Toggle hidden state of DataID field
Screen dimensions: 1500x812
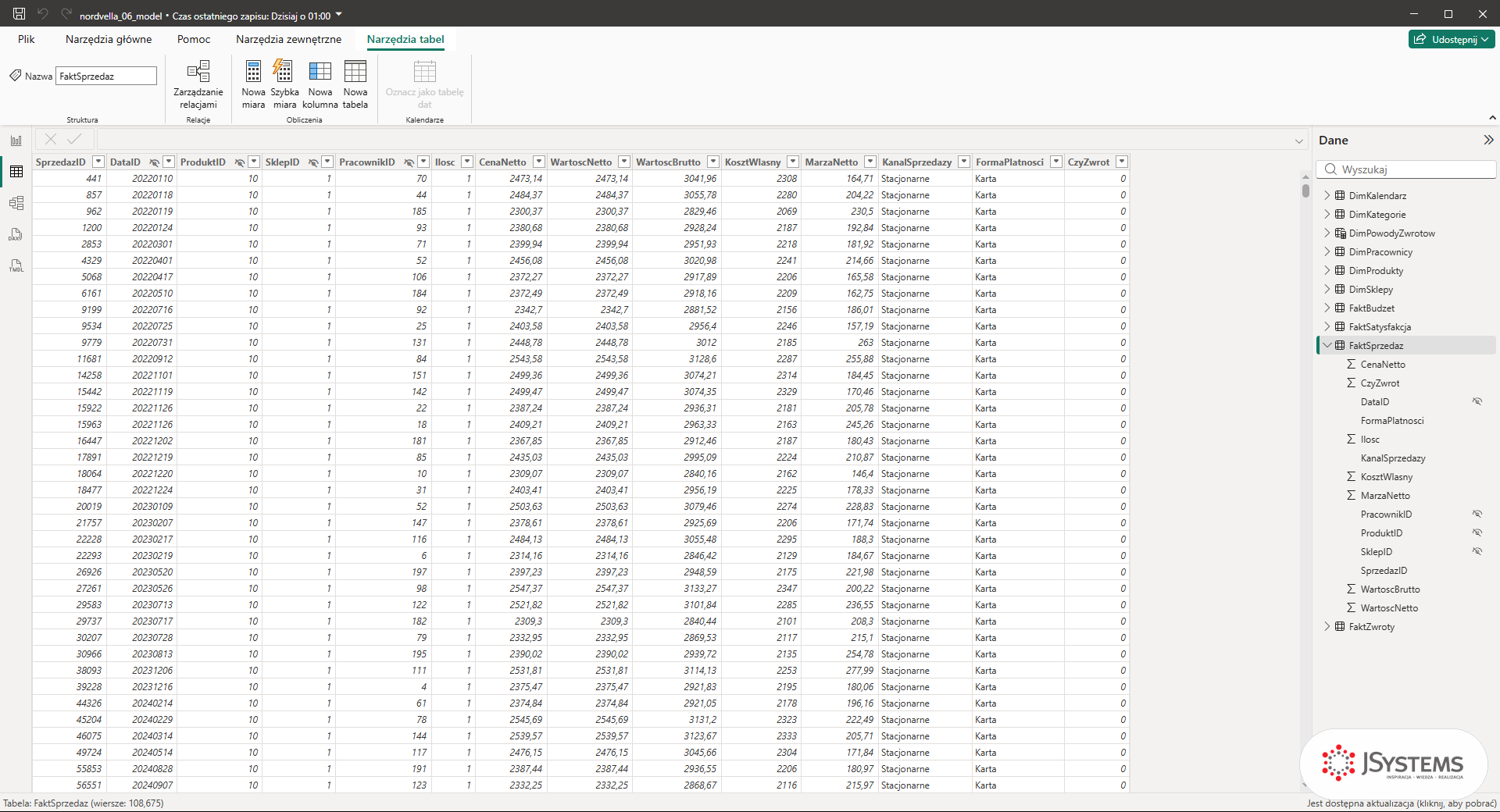click(1477, 401)
